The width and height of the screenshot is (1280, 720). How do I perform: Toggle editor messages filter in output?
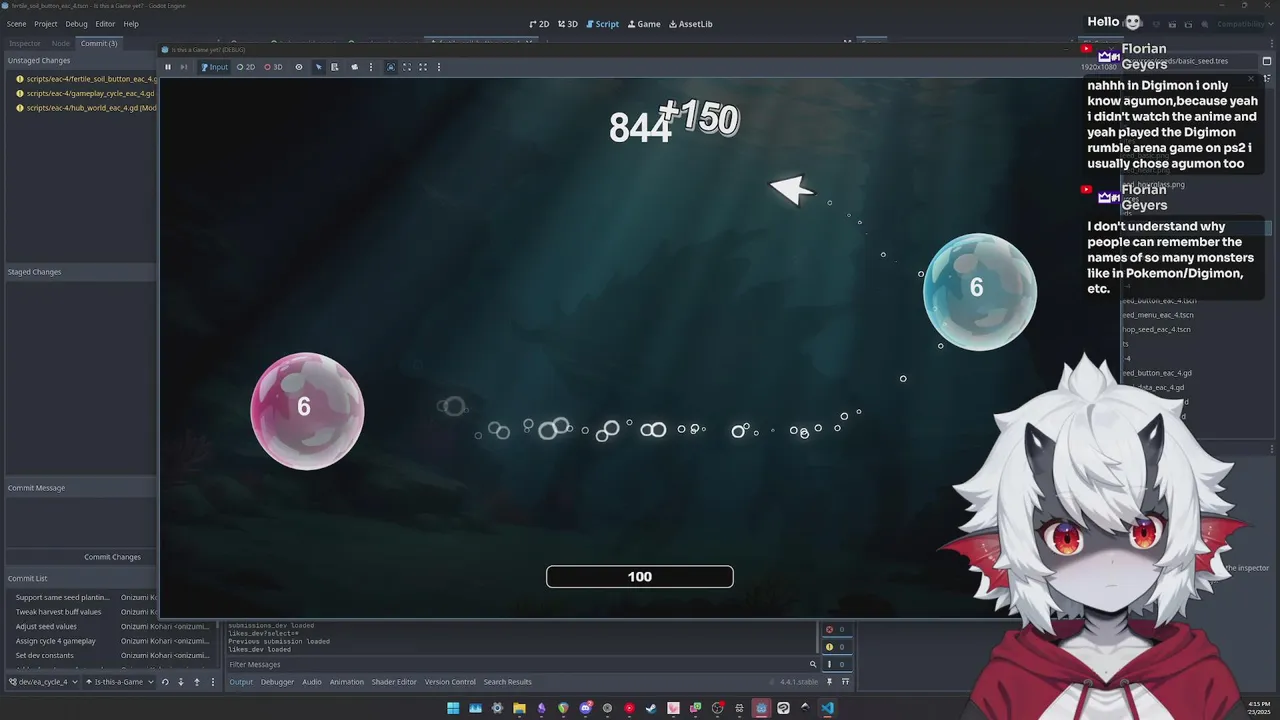[x=835, y=664]
